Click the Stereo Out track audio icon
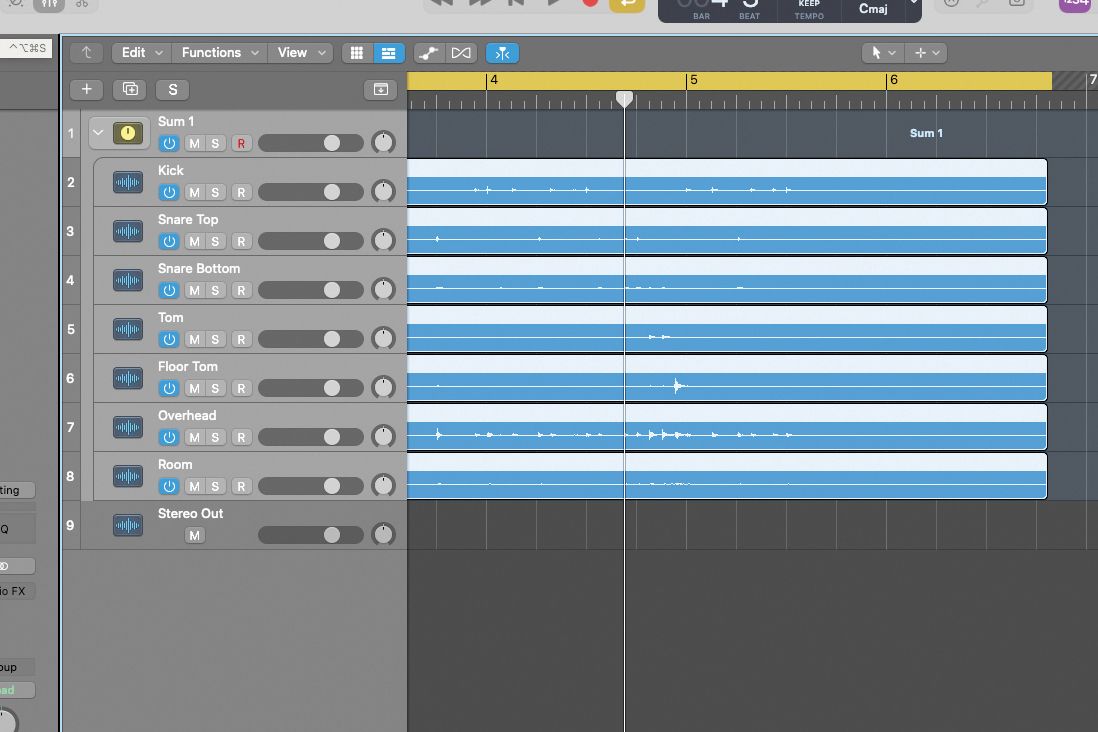Screen dimensions: 1098x732 click(127, 525)
